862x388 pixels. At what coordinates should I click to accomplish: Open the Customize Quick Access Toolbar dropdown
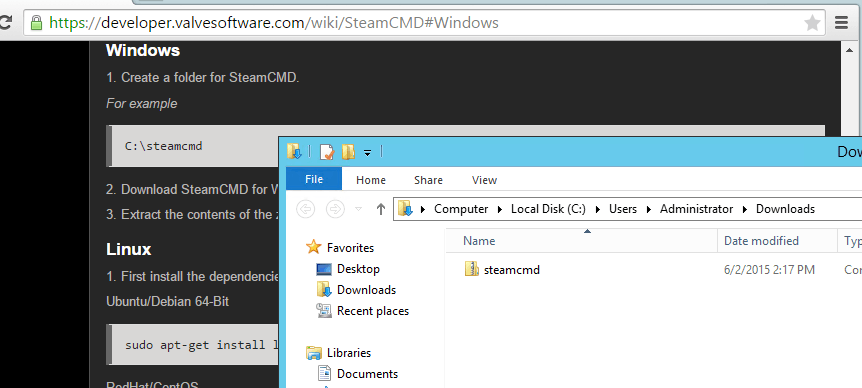tap(367, 153)
